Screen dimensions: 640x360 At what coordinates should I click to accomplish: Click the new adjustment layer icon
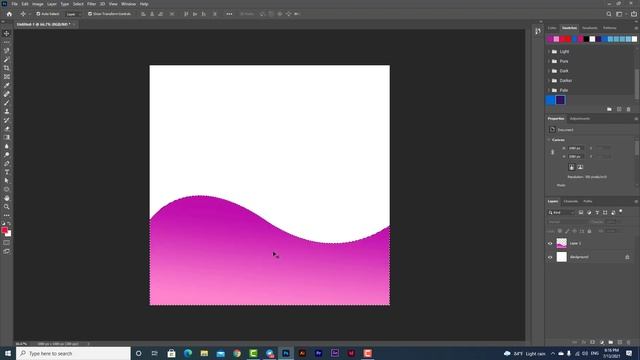[602, 342]
